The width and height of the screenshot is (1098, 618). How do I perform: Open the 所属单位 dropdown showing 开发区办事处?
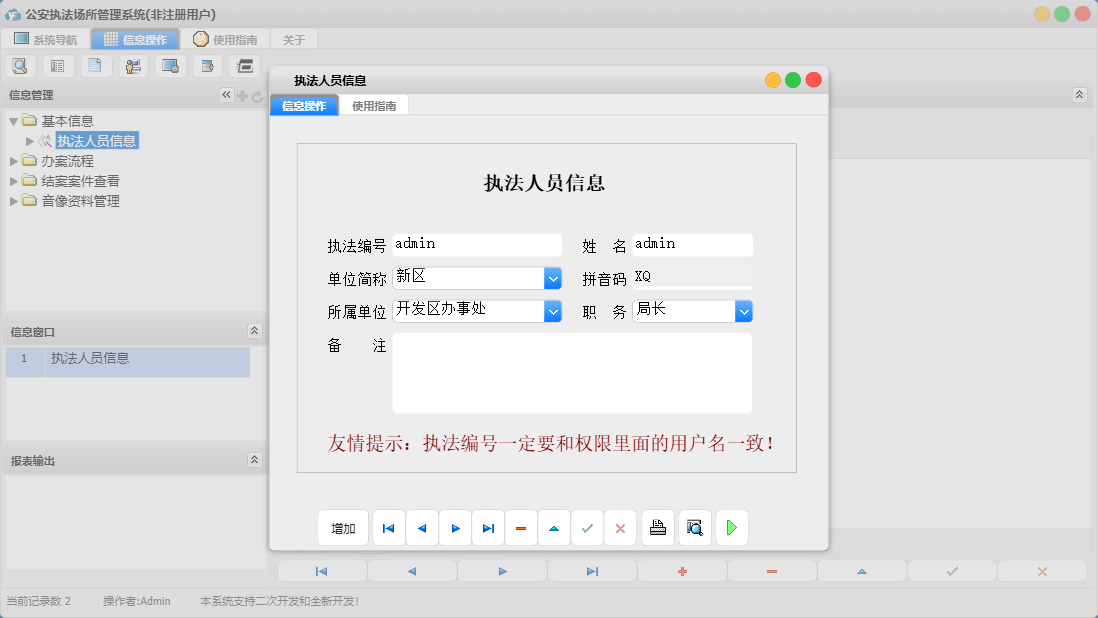(553, 311)
